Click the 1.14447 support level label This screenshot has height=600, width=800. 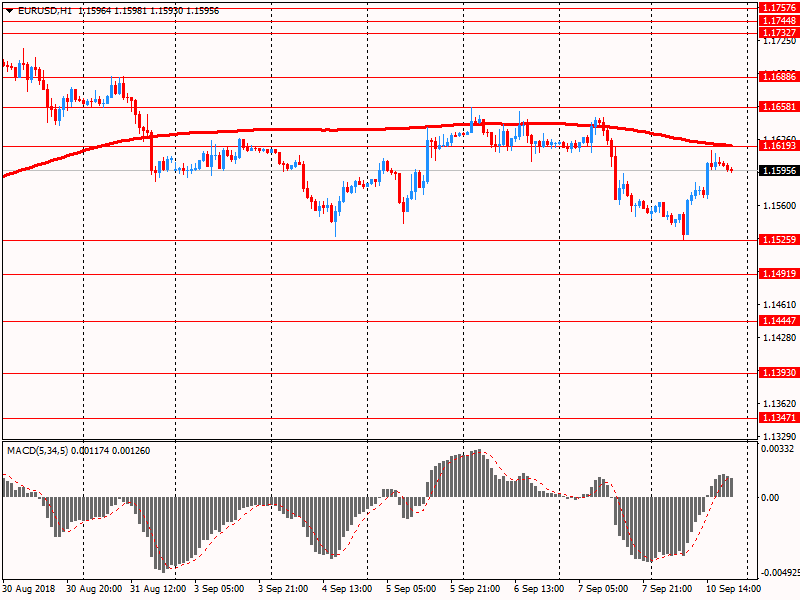tap(778, 320)
